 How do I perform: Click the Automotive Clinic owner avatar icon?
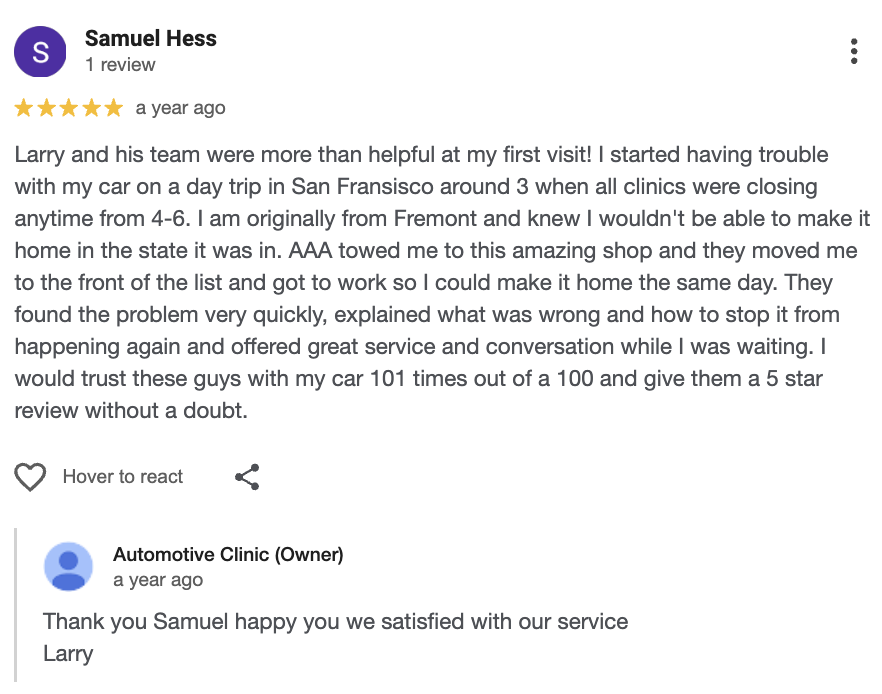pos(68,567)
